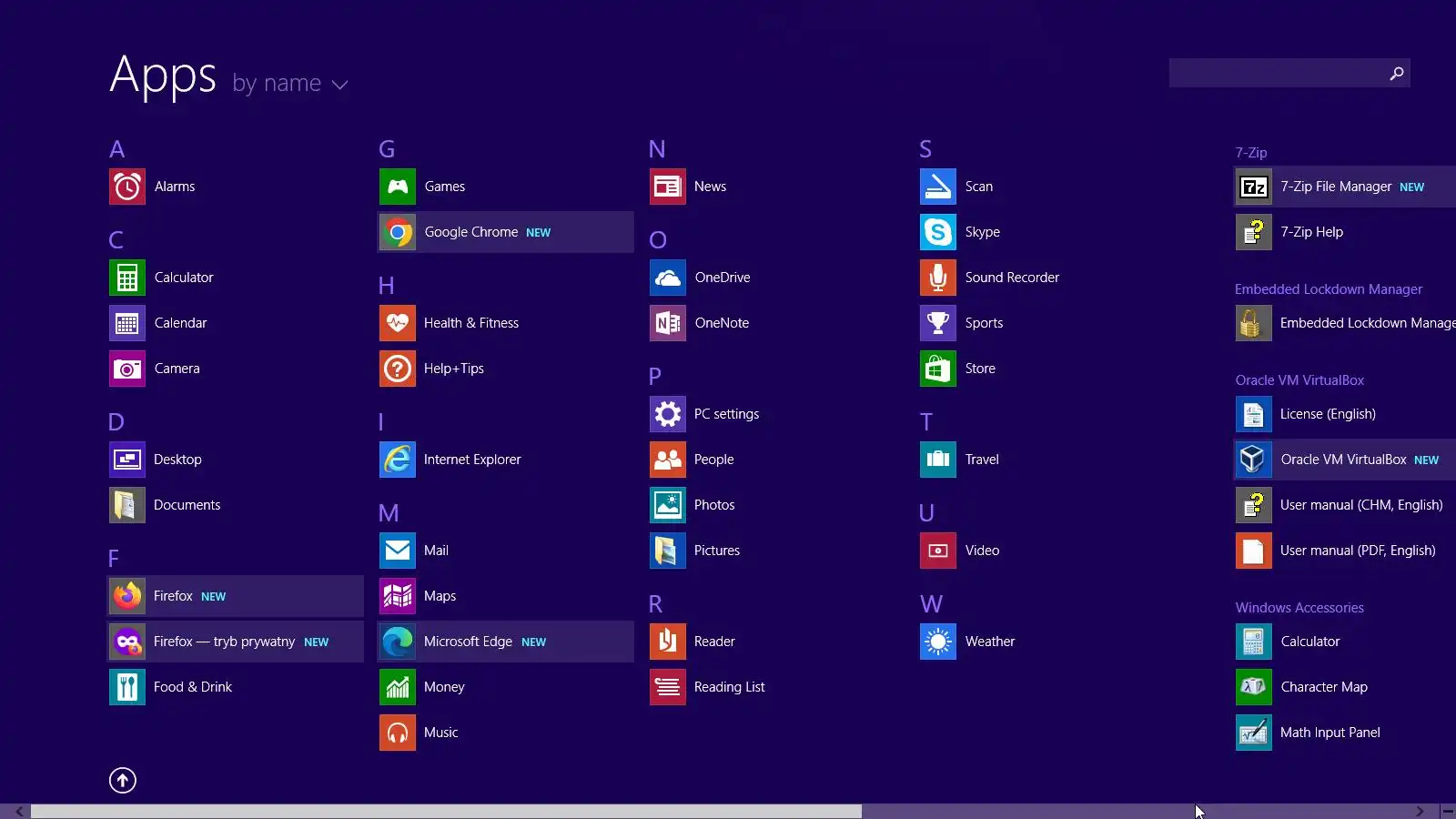Viewport: 1456px width, 819px height.
Task: Open the OneDrive app icon
Action: (x=668, y=278)
